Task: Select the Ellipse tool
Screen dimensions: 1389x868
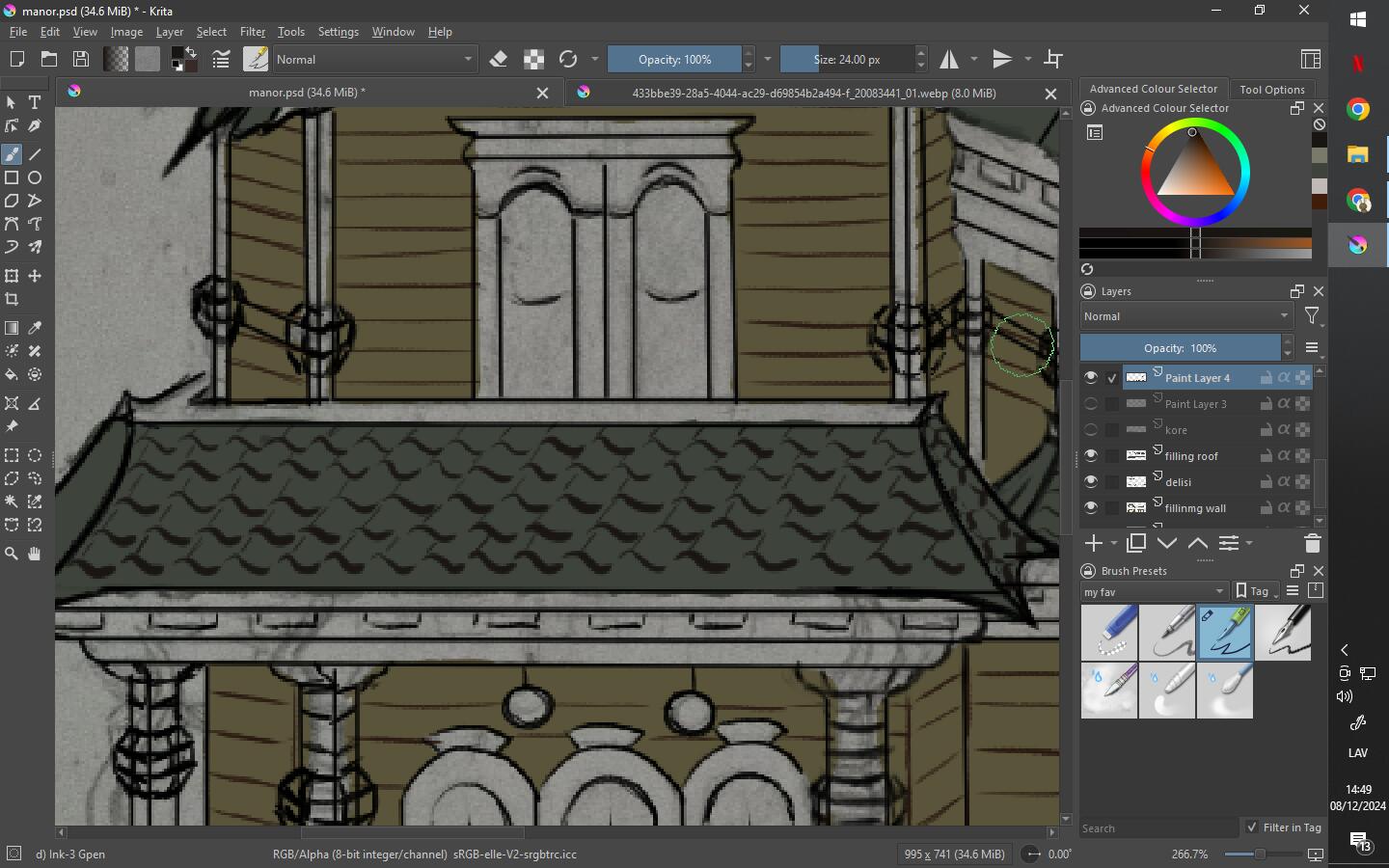Action: click(x=35, y=177)
